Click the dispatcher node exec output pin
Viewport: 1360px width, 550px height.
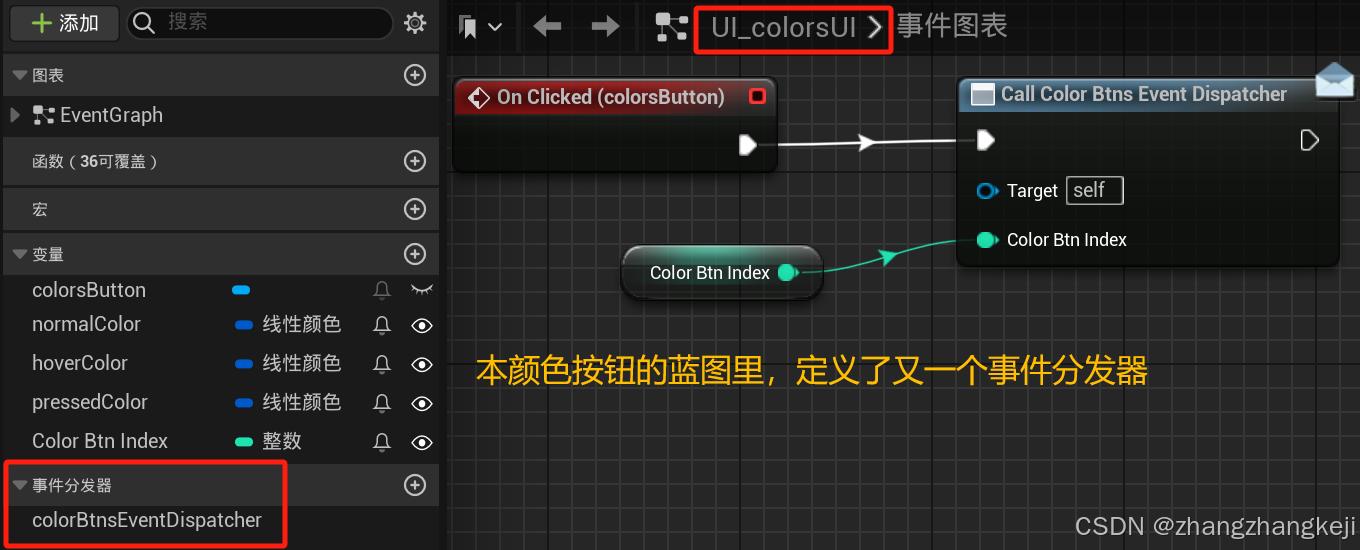pos(1309,140)
